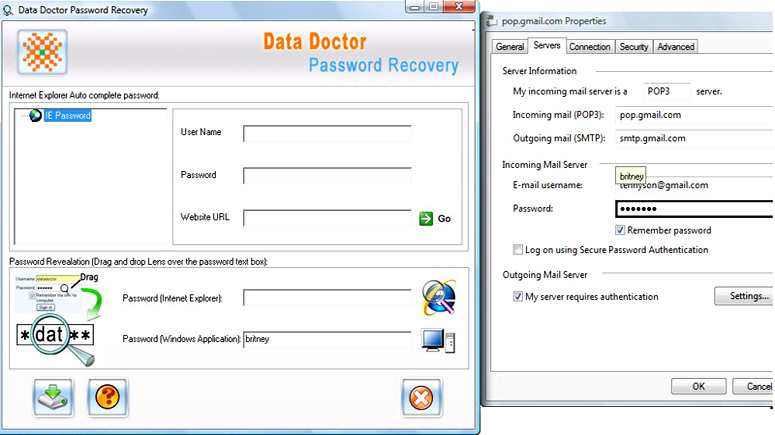The height and width of the screenshot is (435, 775).
Task: Click the E-mail username field
Action: click(694, 185)
